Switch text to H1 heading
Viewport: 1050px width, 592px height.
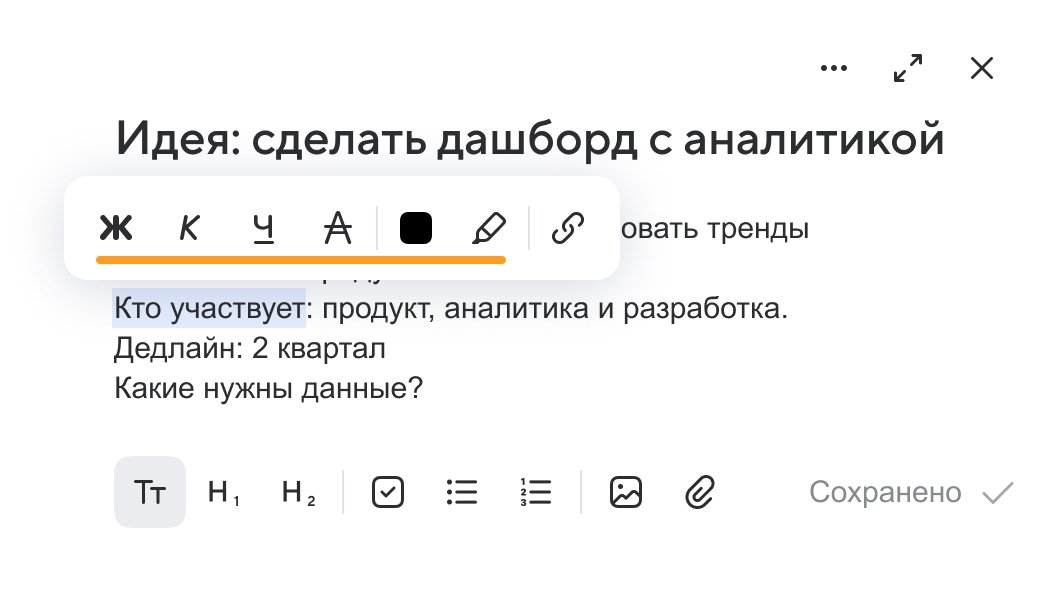click(x=224, y=492)
